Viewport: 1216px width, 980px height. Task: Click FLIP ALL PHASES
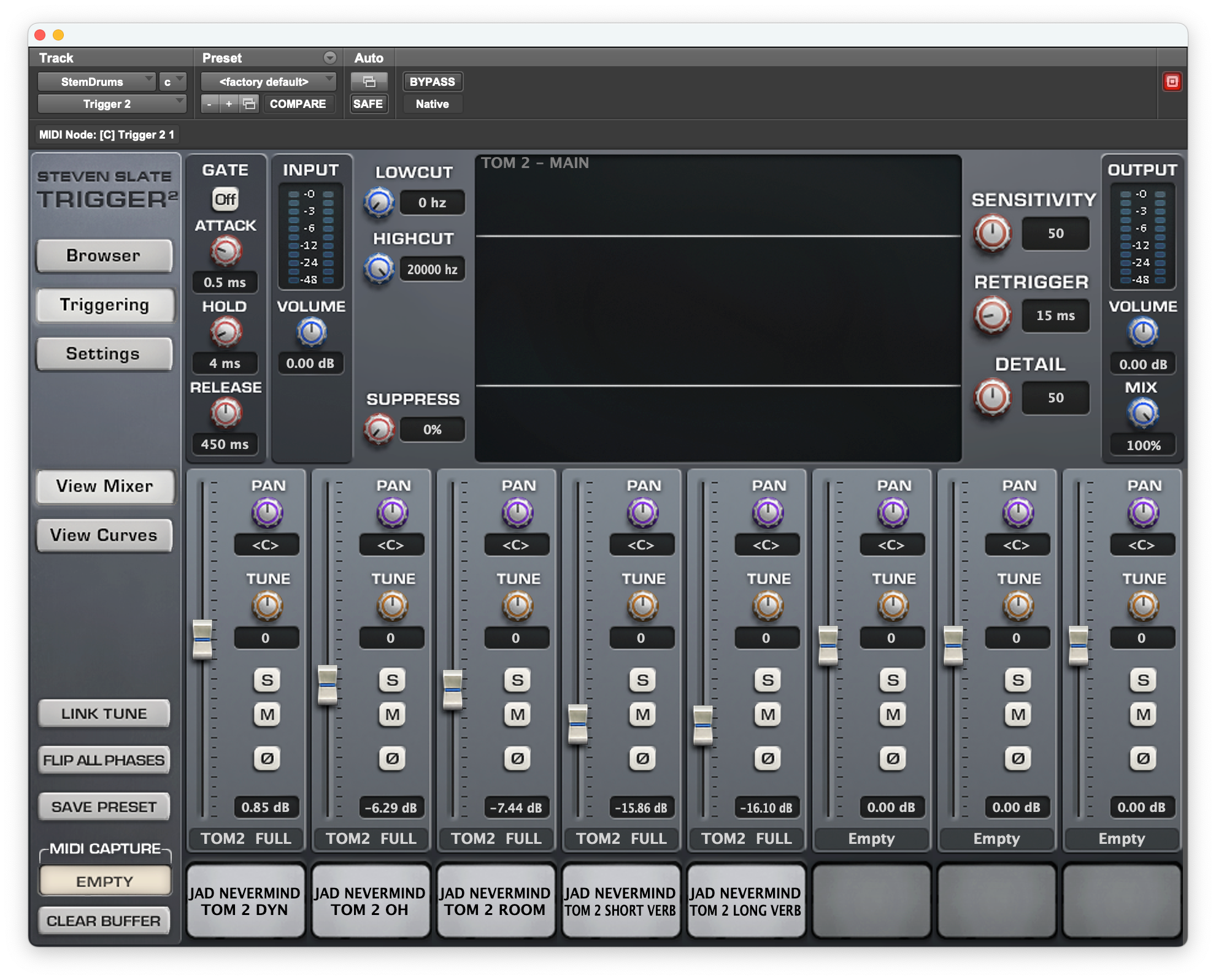point(104,760)
